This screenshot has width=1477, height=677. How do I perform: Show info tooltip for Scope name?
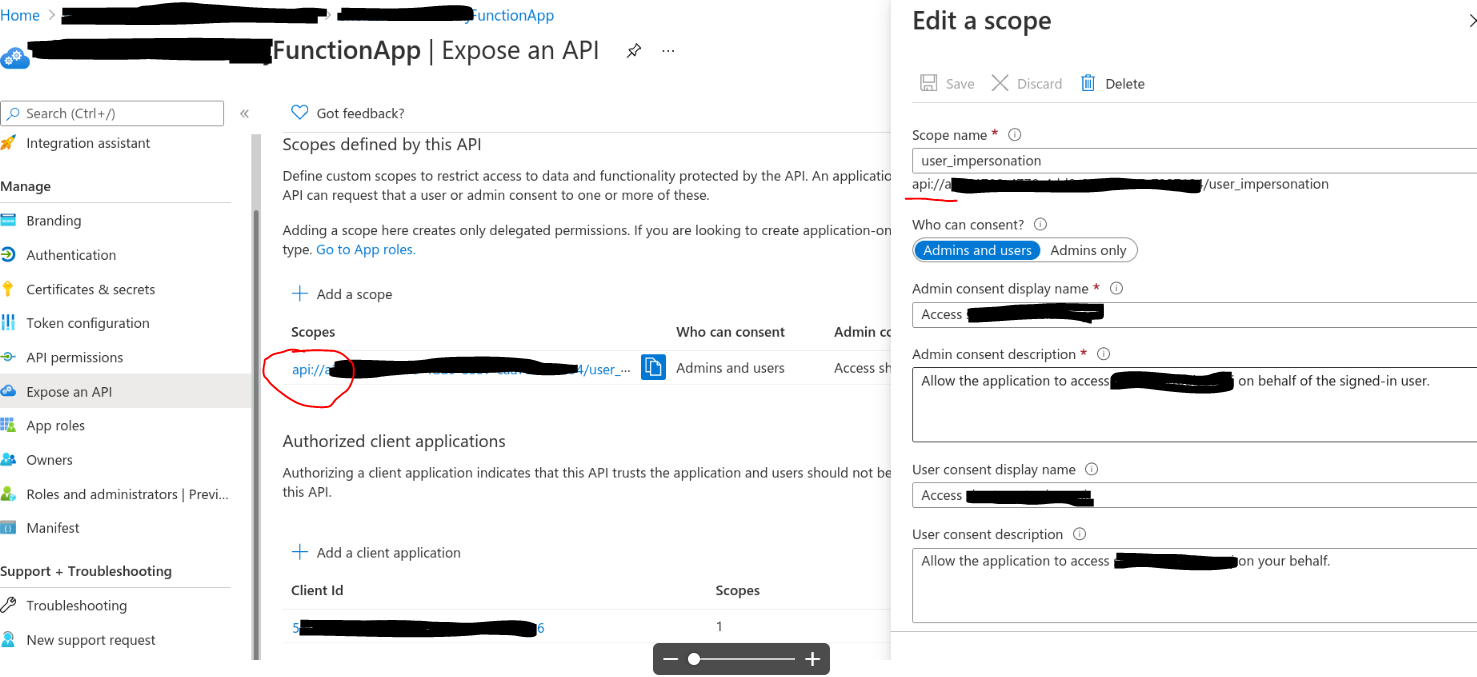[1014, 135]
